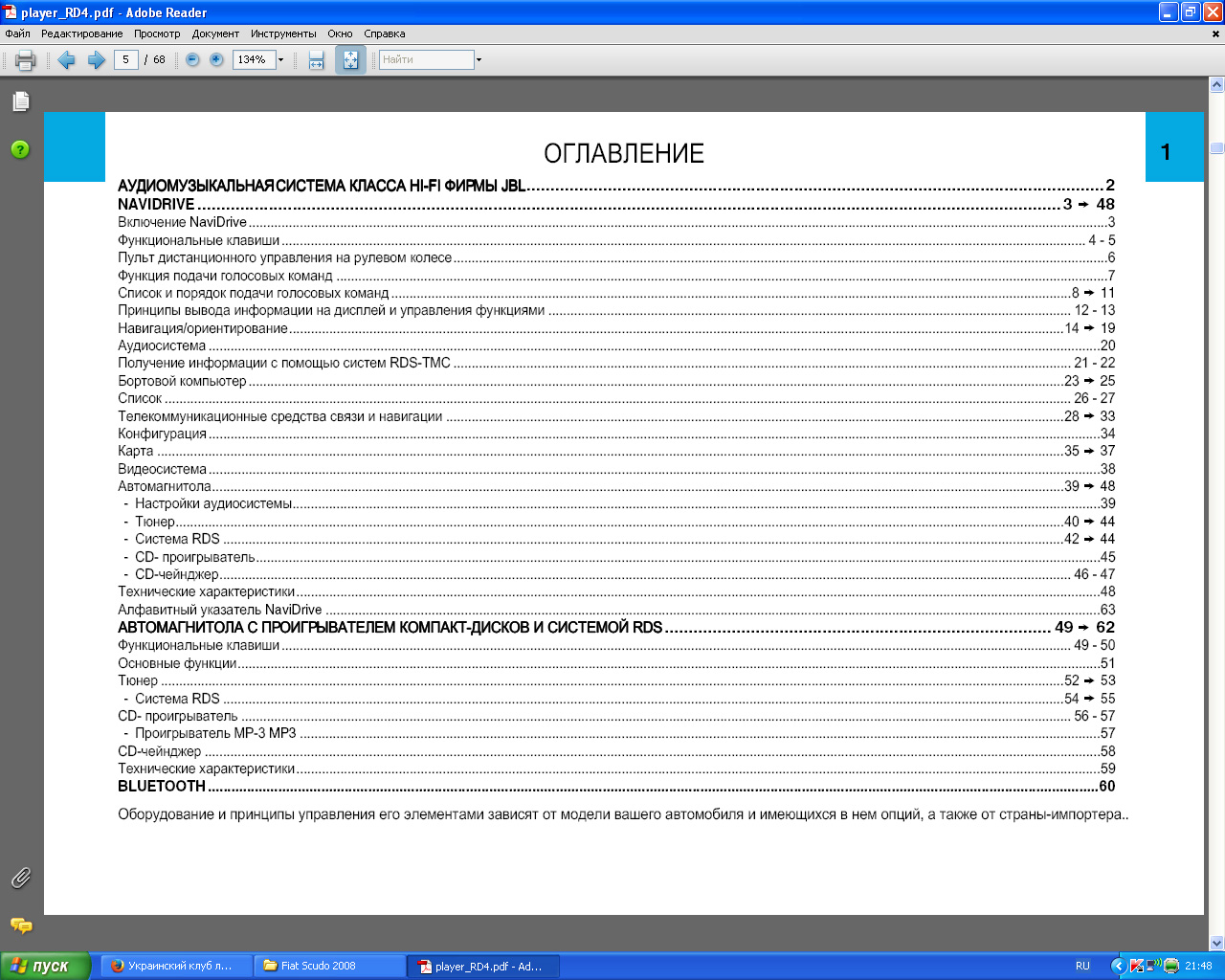1225x980 pixels.
Task: Zoom out using the minus button
Action: pos(192,59)
